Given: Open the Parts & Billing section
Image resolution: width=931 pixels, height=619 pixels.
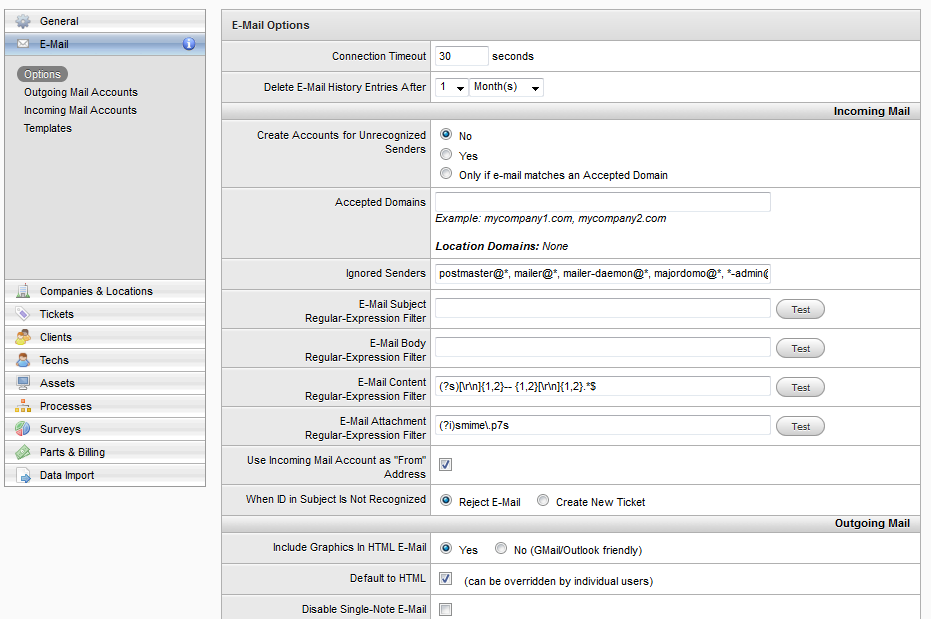Looking at the screenshot, I should coord(105,452).
